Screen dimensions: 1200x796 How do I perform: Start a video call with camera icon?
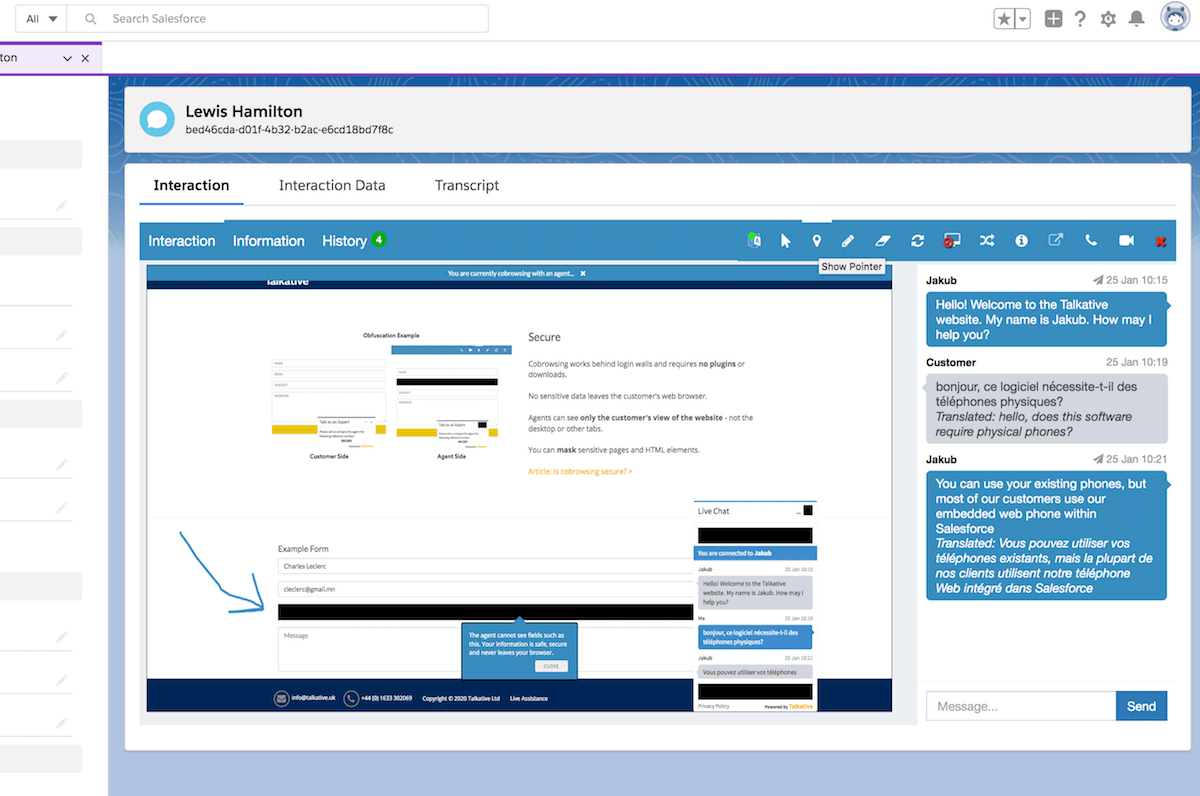1126,240
